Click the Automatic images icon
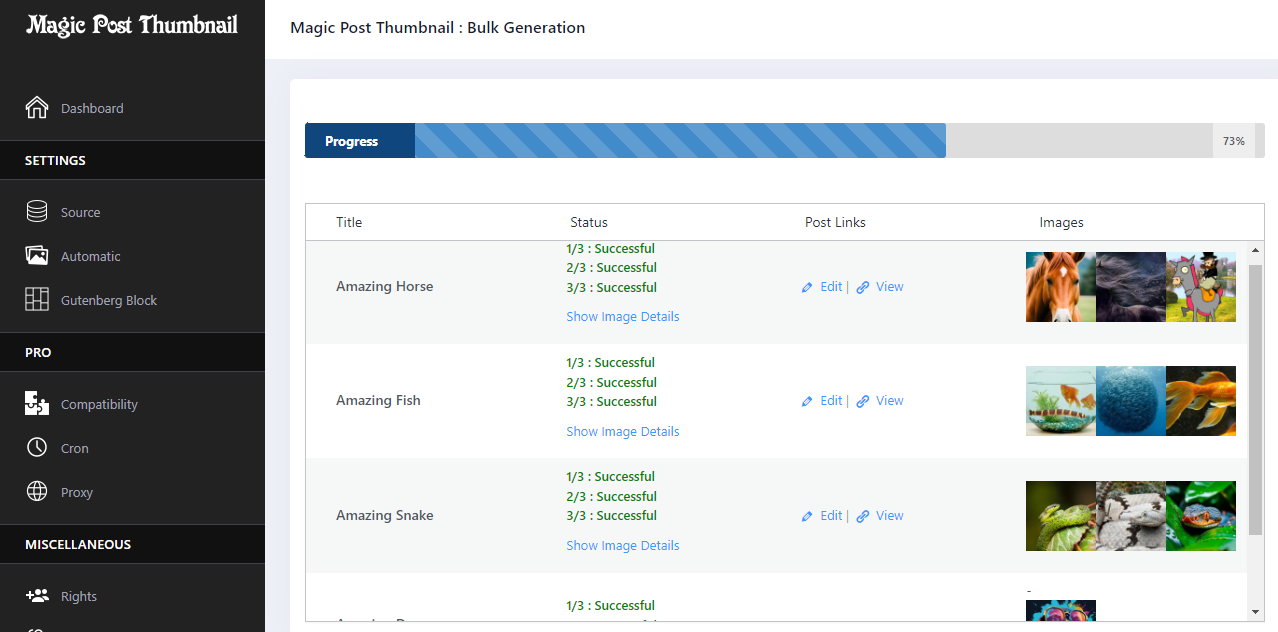The height and width of the screenshot is (632, 1278). 37,256
